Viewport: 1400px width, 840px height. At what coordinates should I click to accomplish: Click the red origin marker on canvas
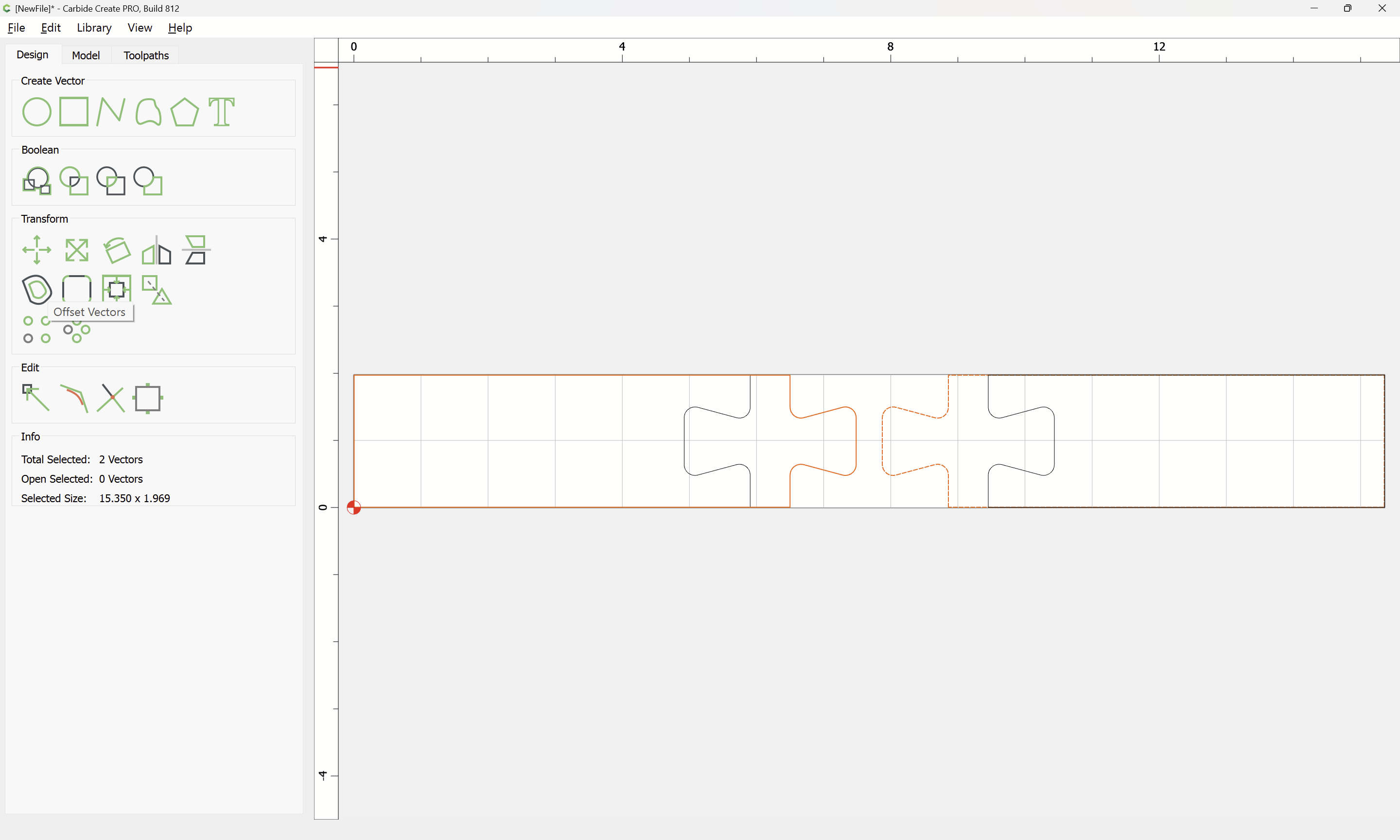pos(354,507)
